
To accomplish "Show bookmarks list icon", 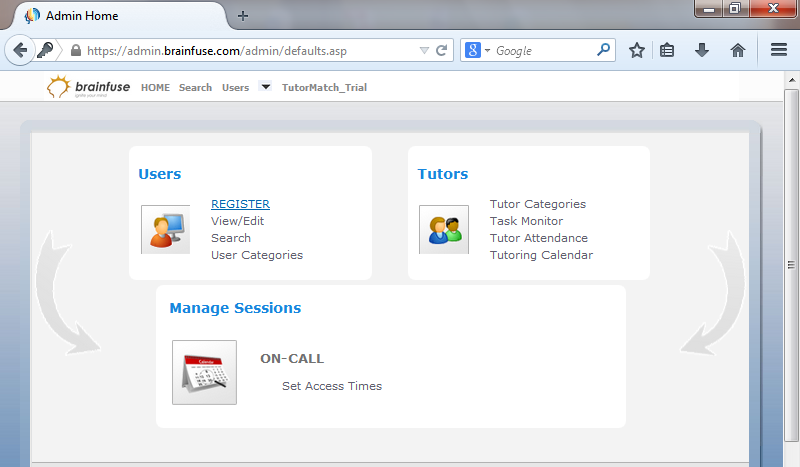I will point(667,50).
